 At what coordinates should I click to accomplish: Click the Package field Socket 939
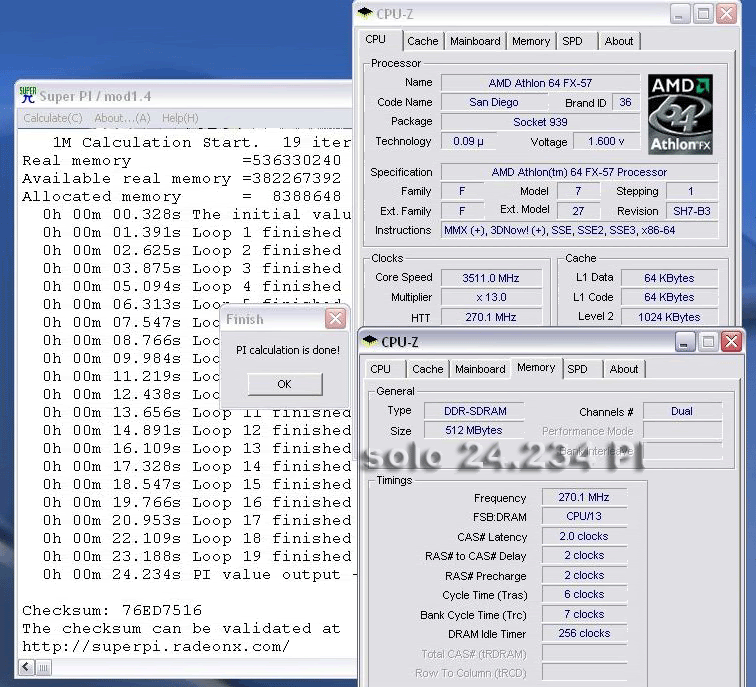pos(540,122)
